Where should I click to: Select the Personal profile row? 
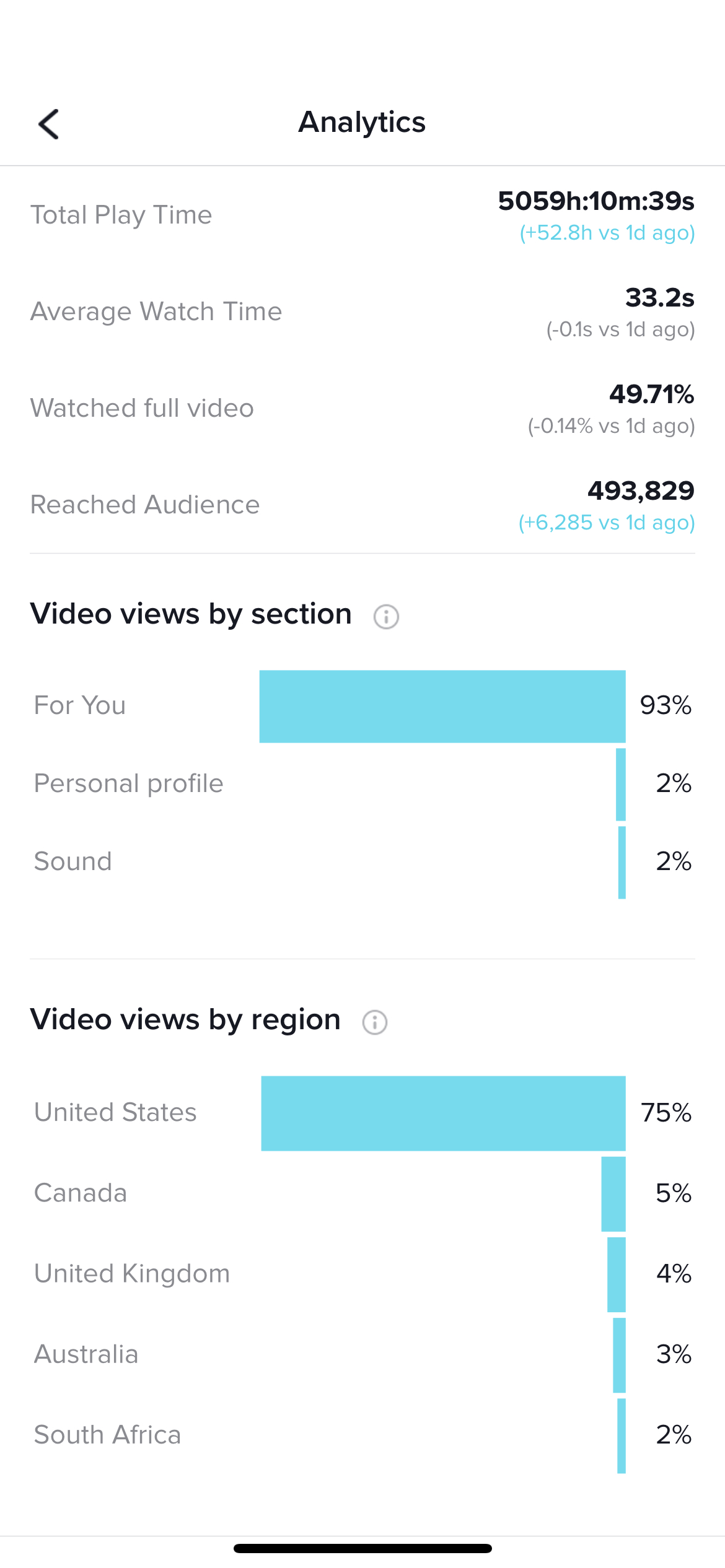coord(362,784)
